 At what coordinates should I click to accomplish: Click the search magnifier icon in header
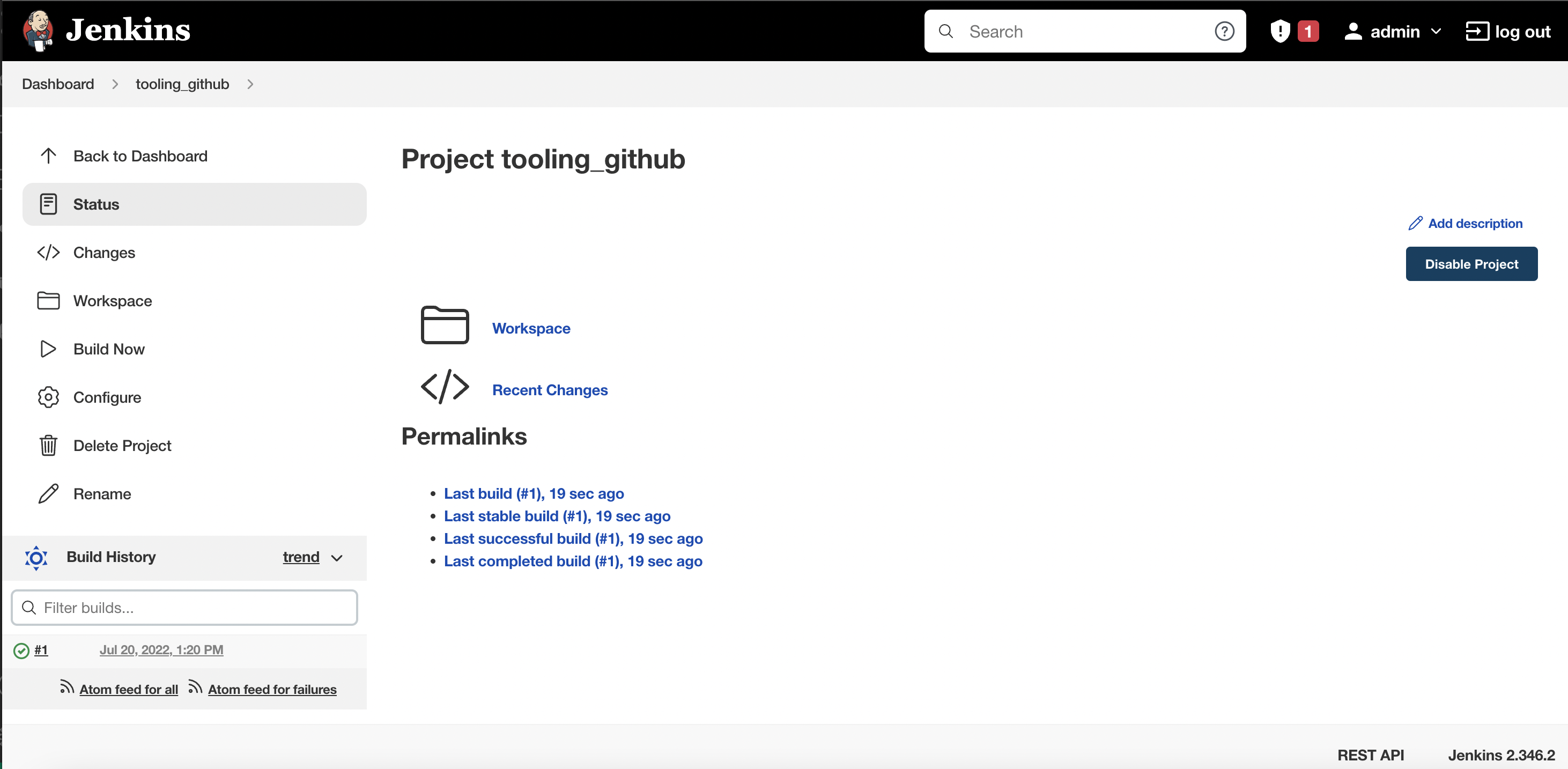945,31
